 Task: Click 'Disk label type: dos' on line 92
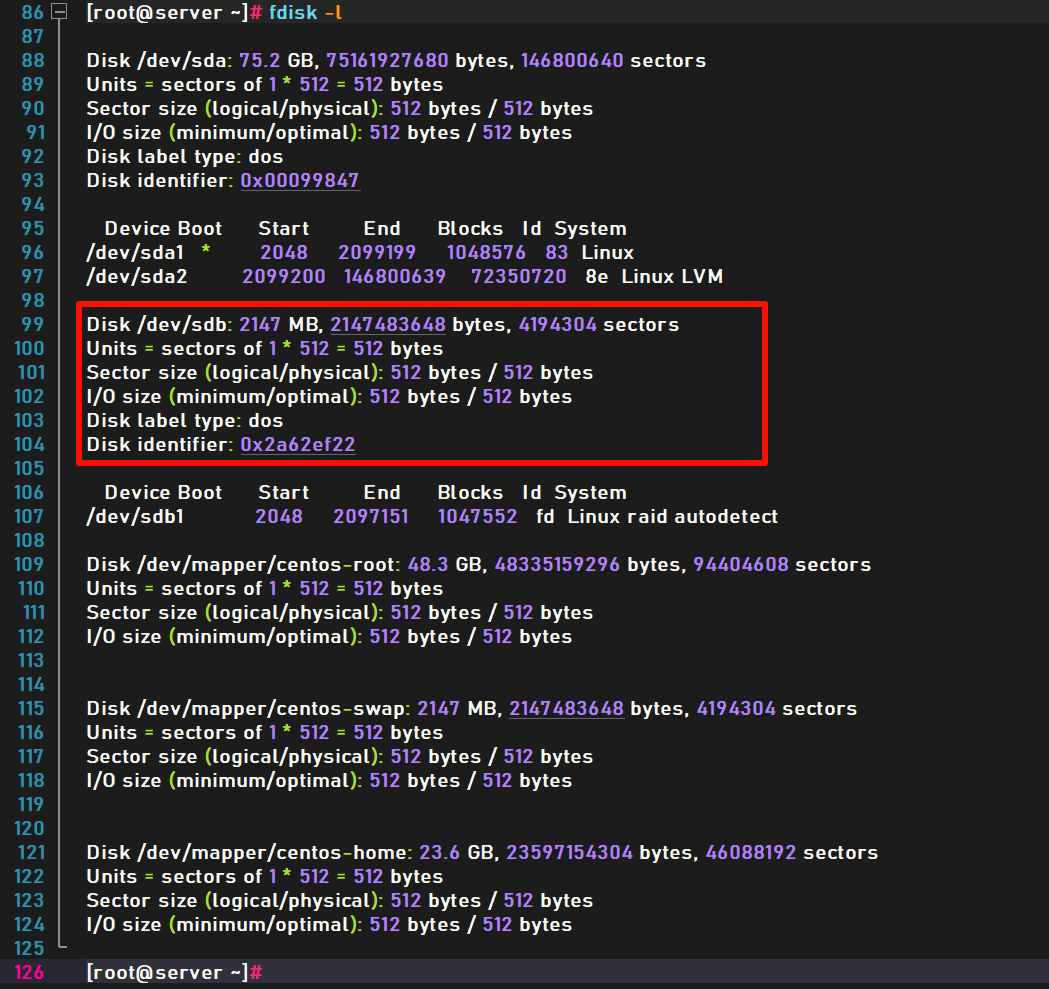coord(185,157)
